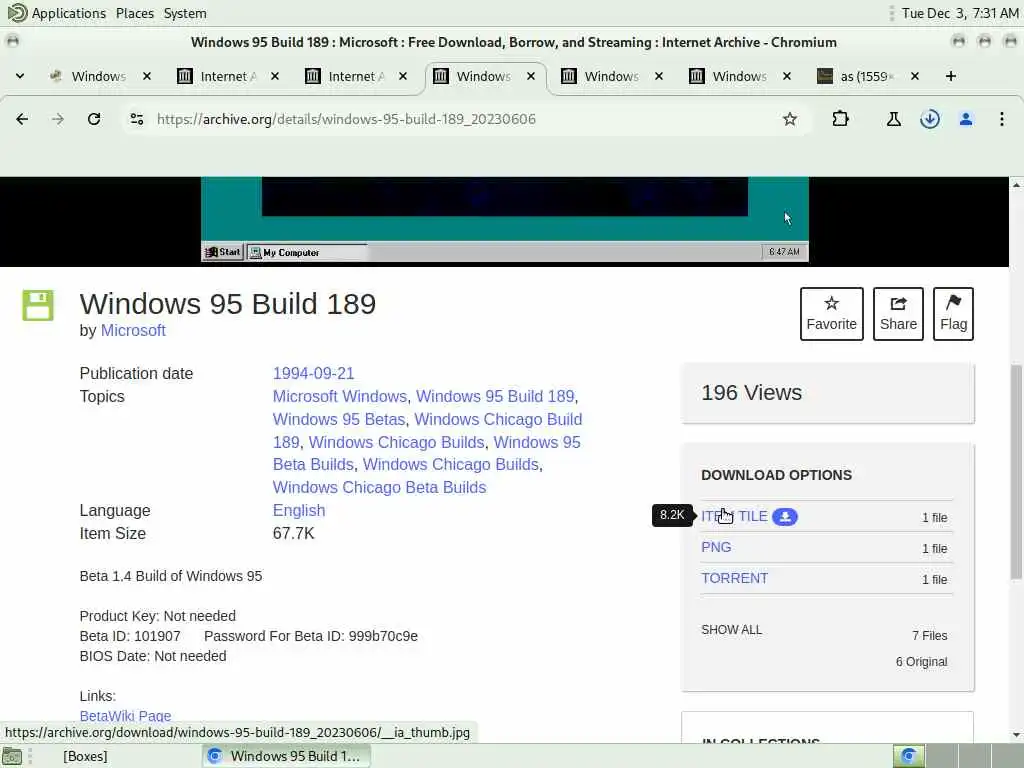Reload the current page

click(94, 119)
